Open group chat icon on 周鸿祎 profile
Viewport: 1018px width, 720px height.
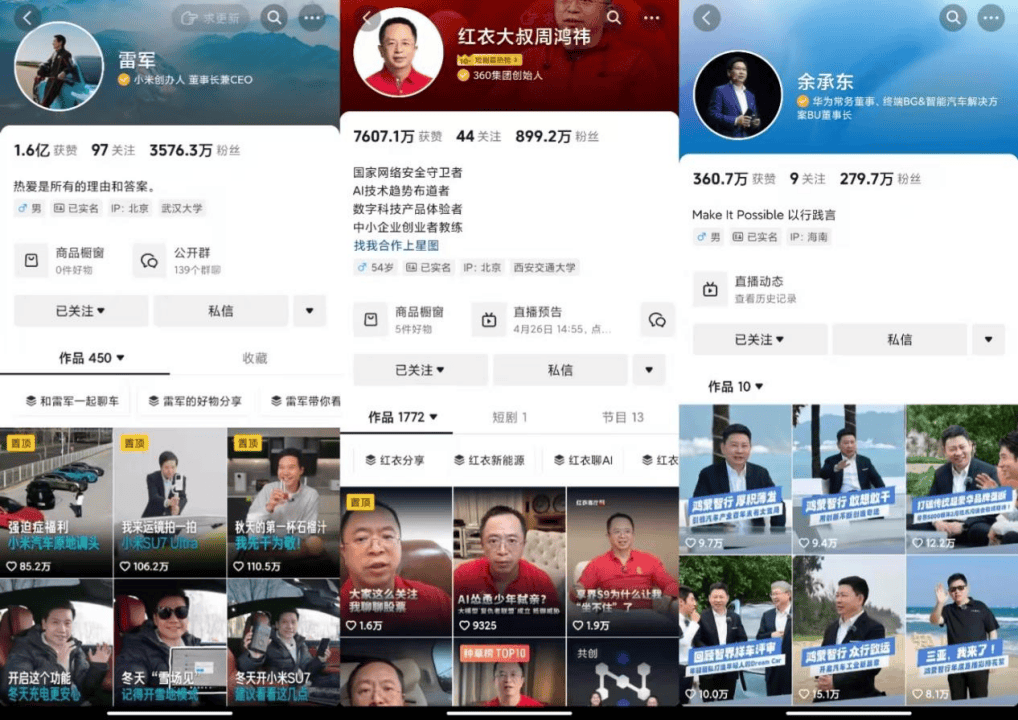pos(657,319)
